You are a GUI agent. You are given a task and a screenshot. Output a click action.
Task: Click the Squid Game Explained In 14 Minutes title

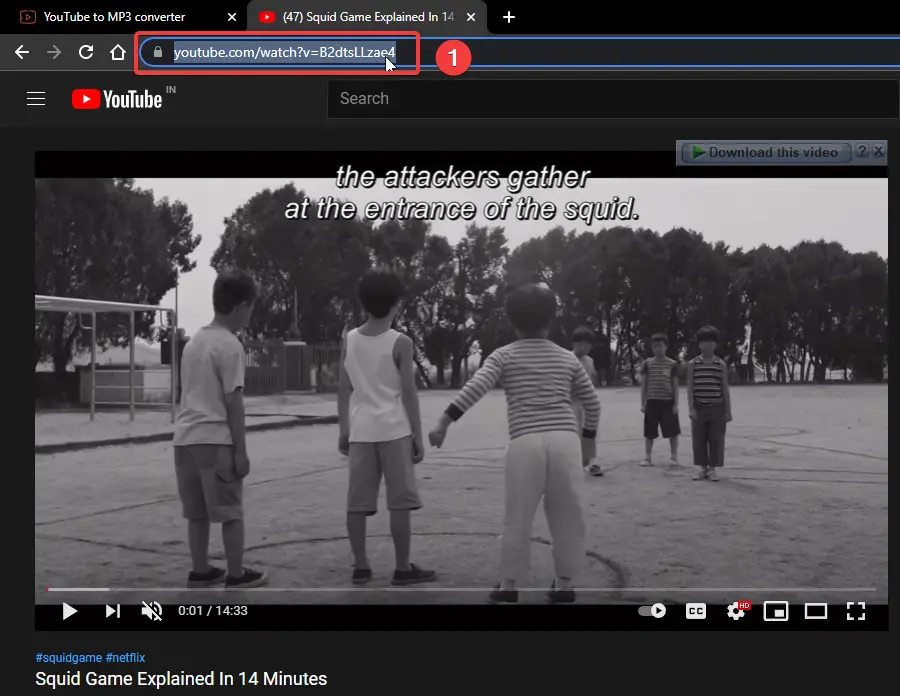[x=181, y=679]
